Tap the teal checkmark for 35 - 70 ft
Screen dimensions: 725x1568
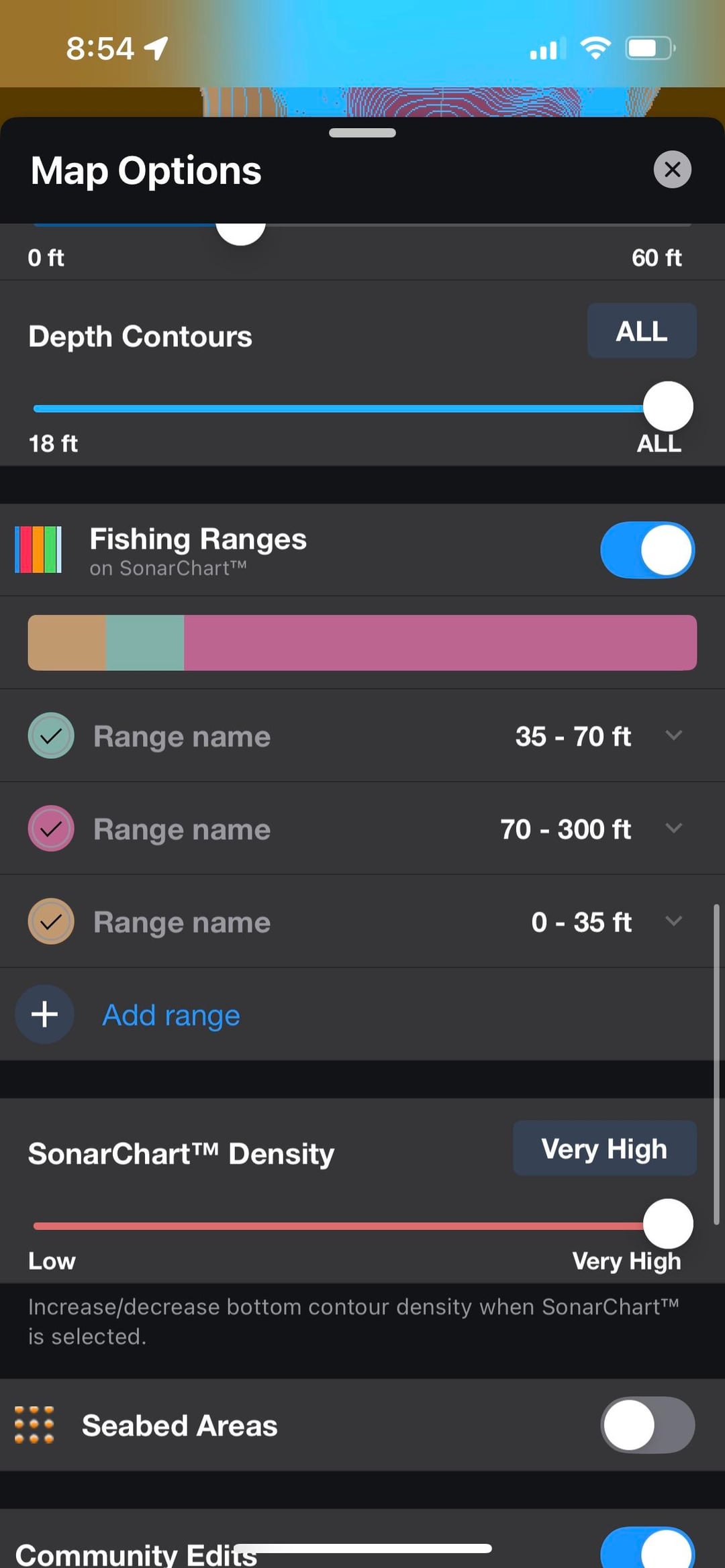pos(51,736)
